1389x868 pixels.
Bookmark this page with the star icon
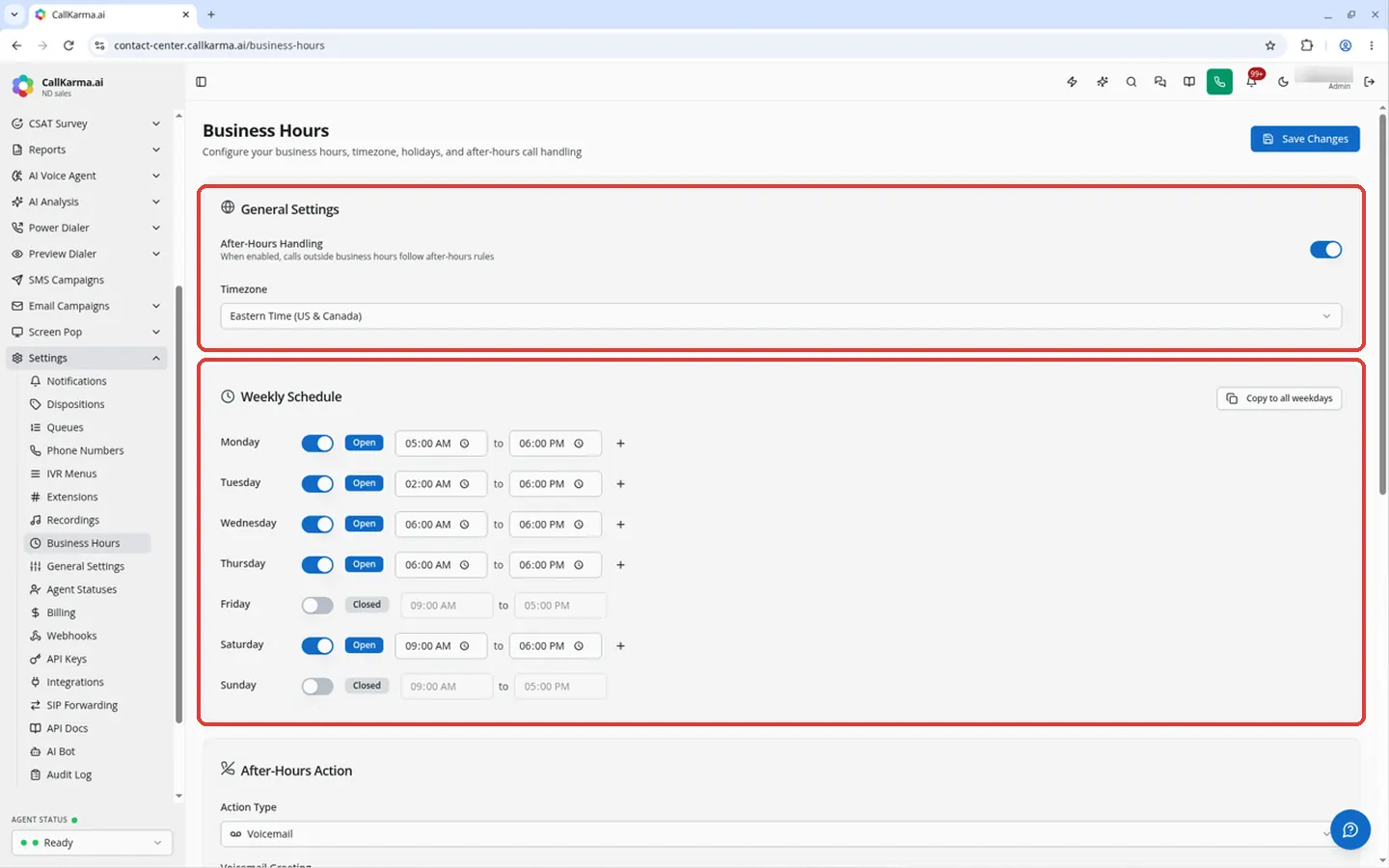pos(1270,45)
